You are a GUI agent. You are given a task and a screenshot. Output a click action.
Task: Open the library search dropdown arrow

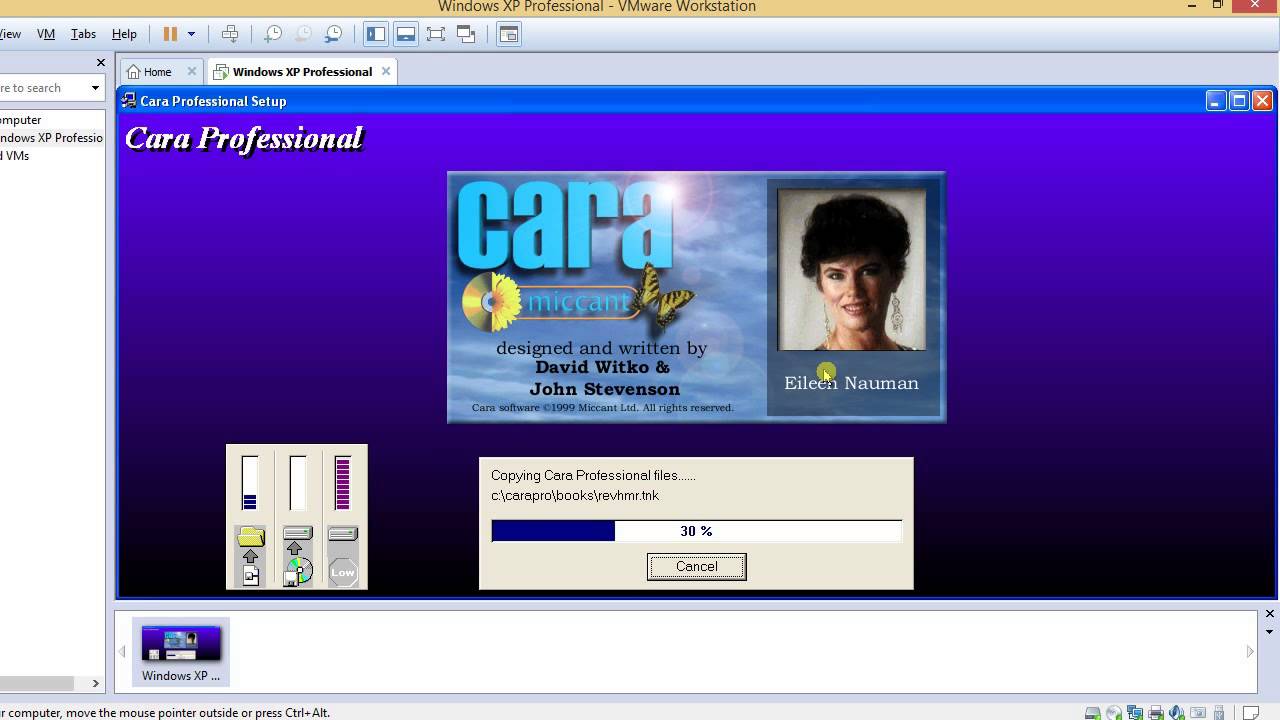pyautogui.click(x=95, y=88)
